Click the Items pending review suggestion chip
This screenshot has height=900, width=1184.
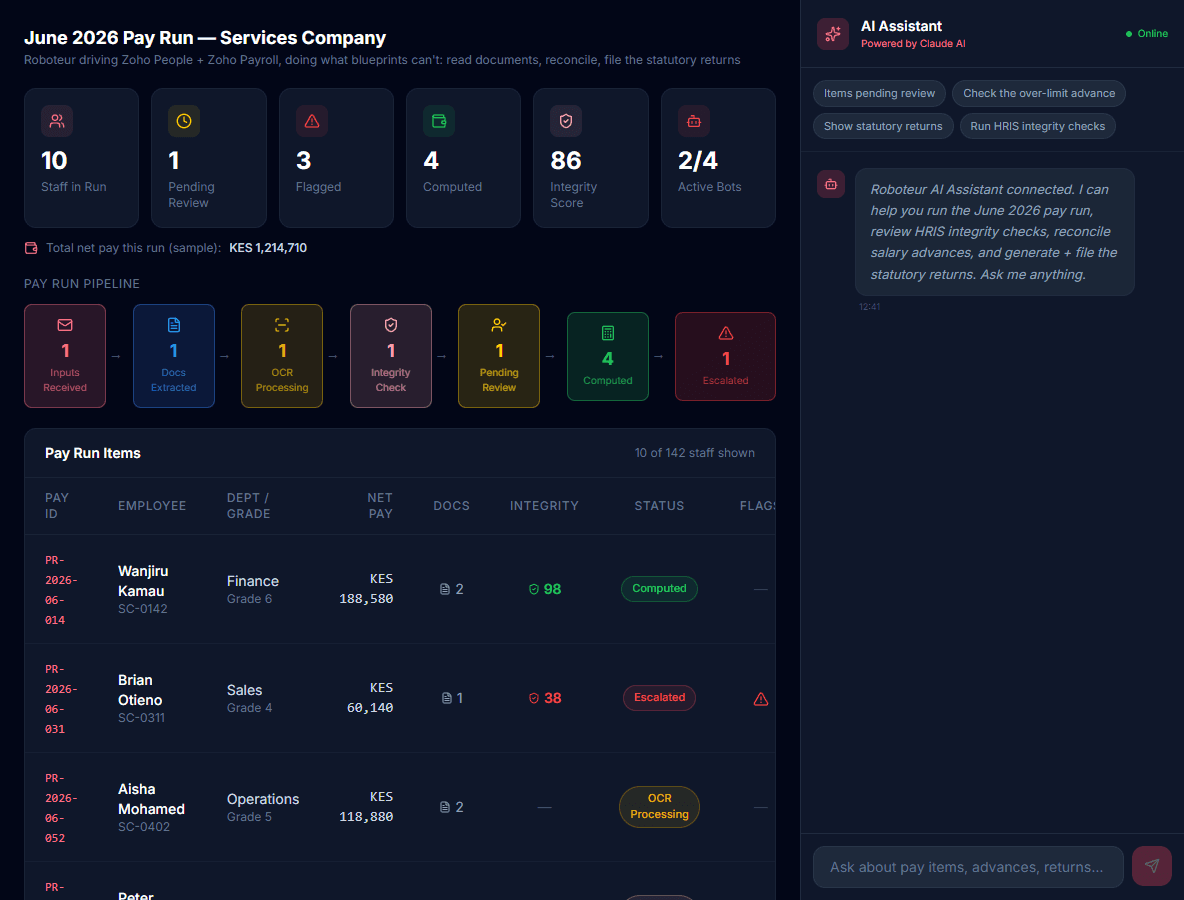pos(879,94)
